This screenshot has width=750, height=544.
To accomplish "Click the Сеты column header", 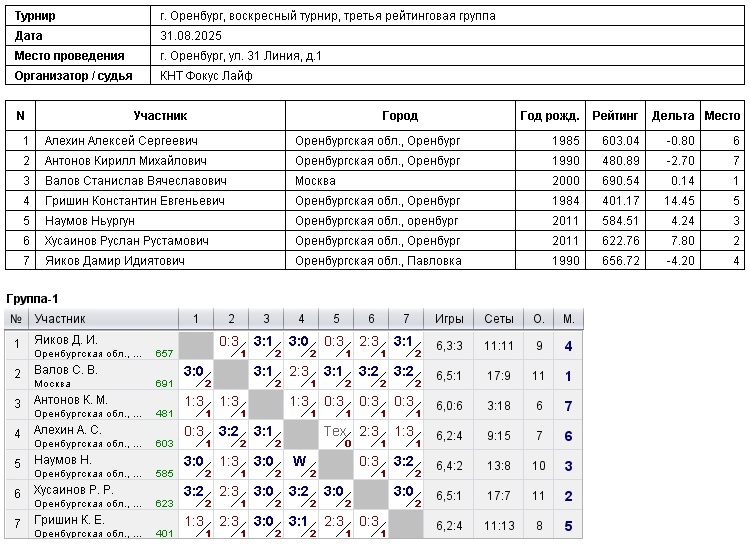I will [x=499, y=319].
